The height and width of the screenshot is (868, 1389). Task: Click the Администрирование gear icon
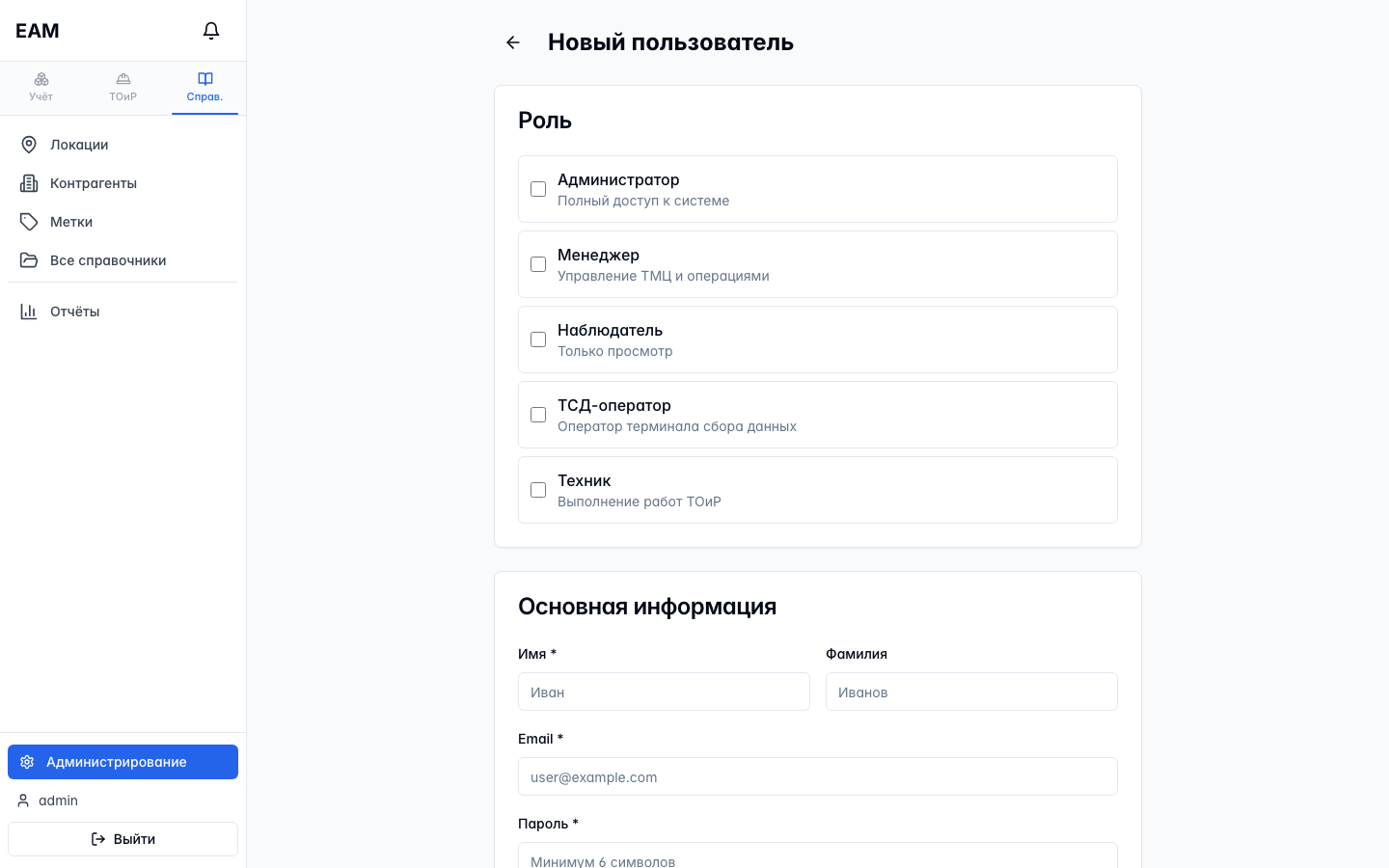point(27,762)
